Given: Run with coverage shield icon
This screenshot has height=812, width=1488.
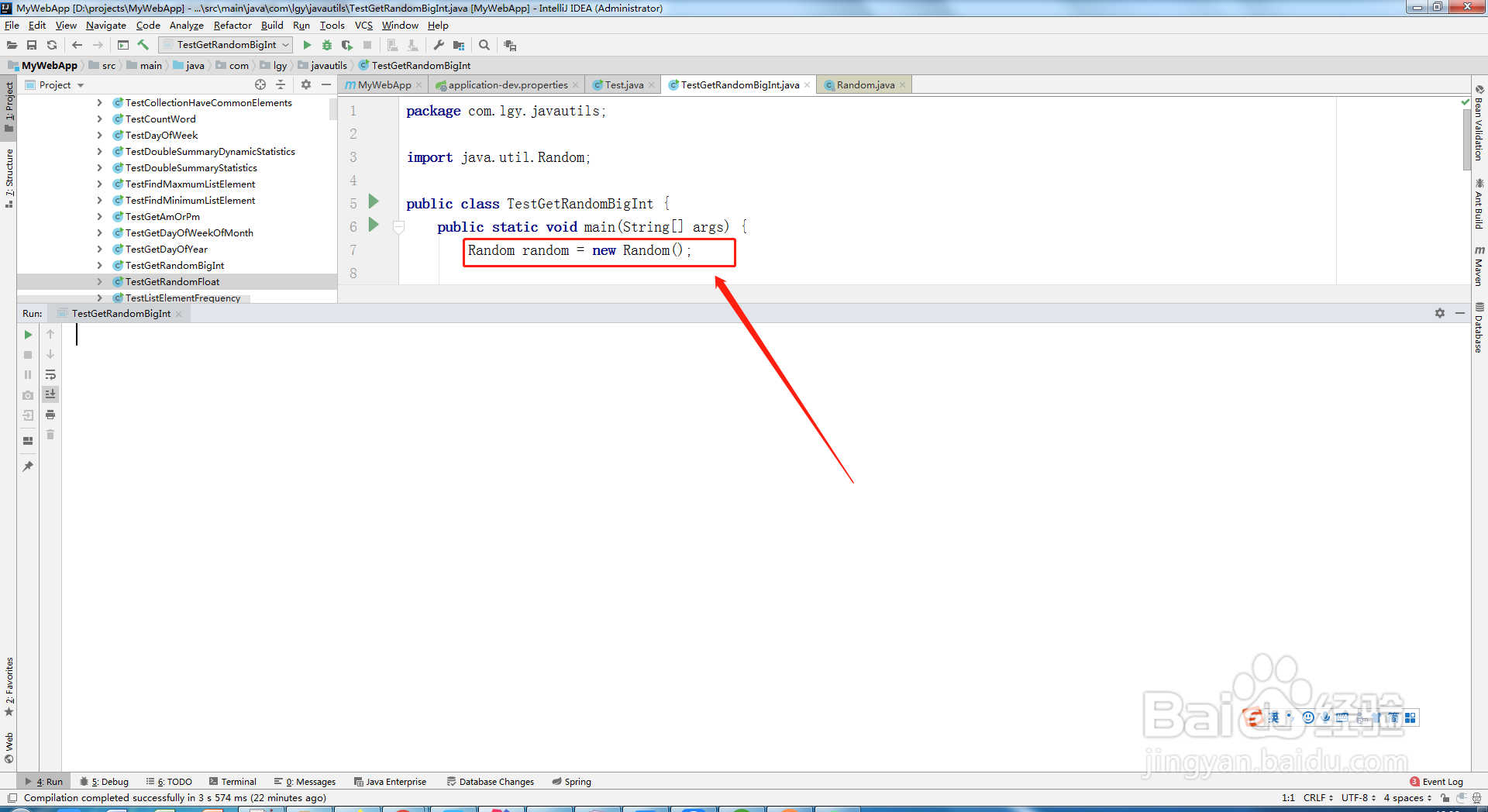Looking at the screenshot, I should point(347,45).
